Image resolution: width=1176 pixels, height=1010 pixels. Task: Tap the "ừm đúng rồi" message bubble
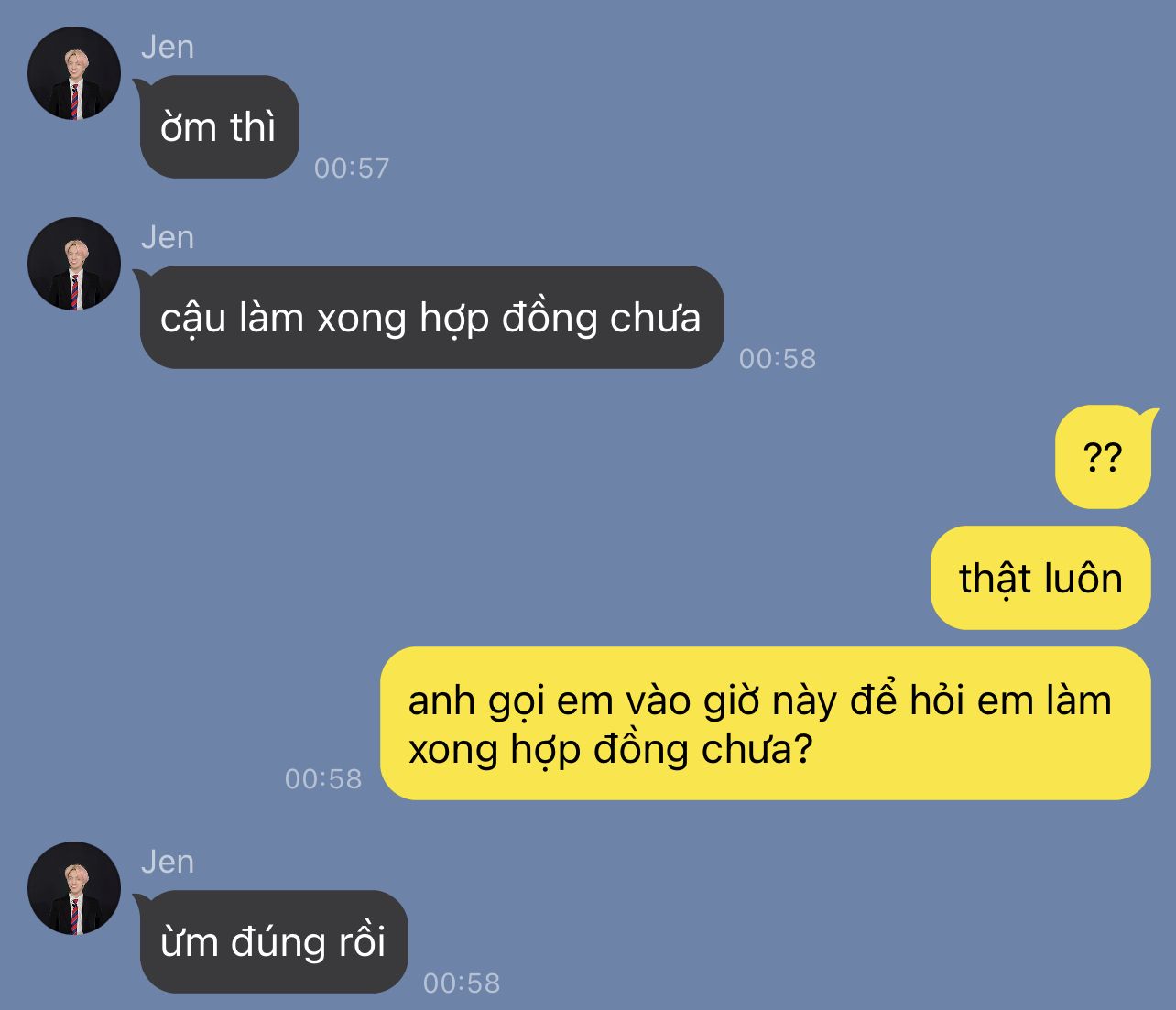point(272,941)
